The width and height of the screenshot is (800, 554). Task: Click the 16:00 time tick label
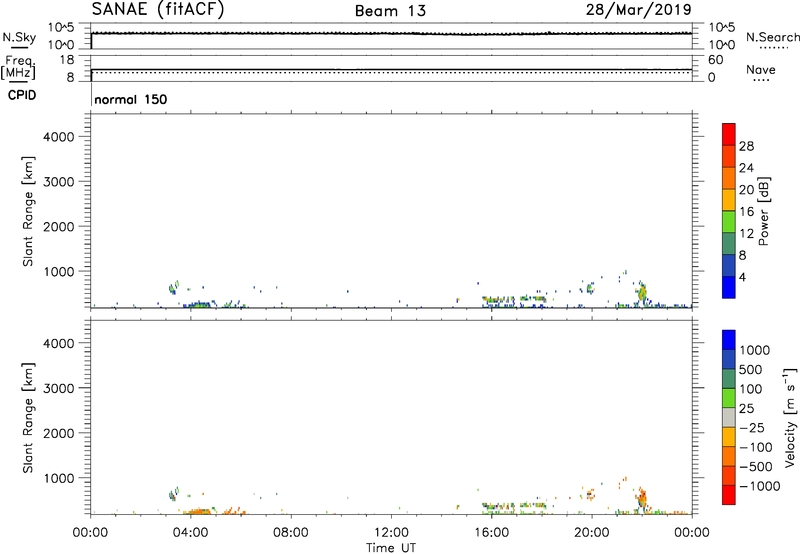491,533
